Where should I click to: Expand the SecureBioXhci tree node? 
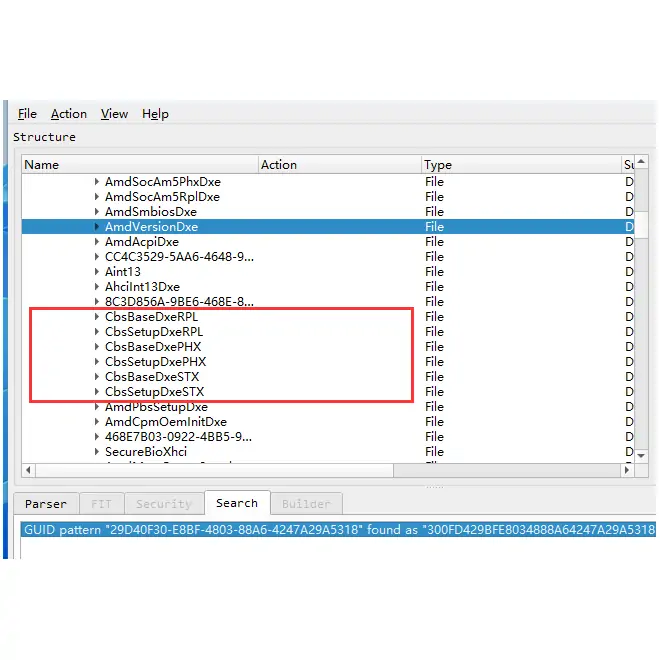(97, 452)
